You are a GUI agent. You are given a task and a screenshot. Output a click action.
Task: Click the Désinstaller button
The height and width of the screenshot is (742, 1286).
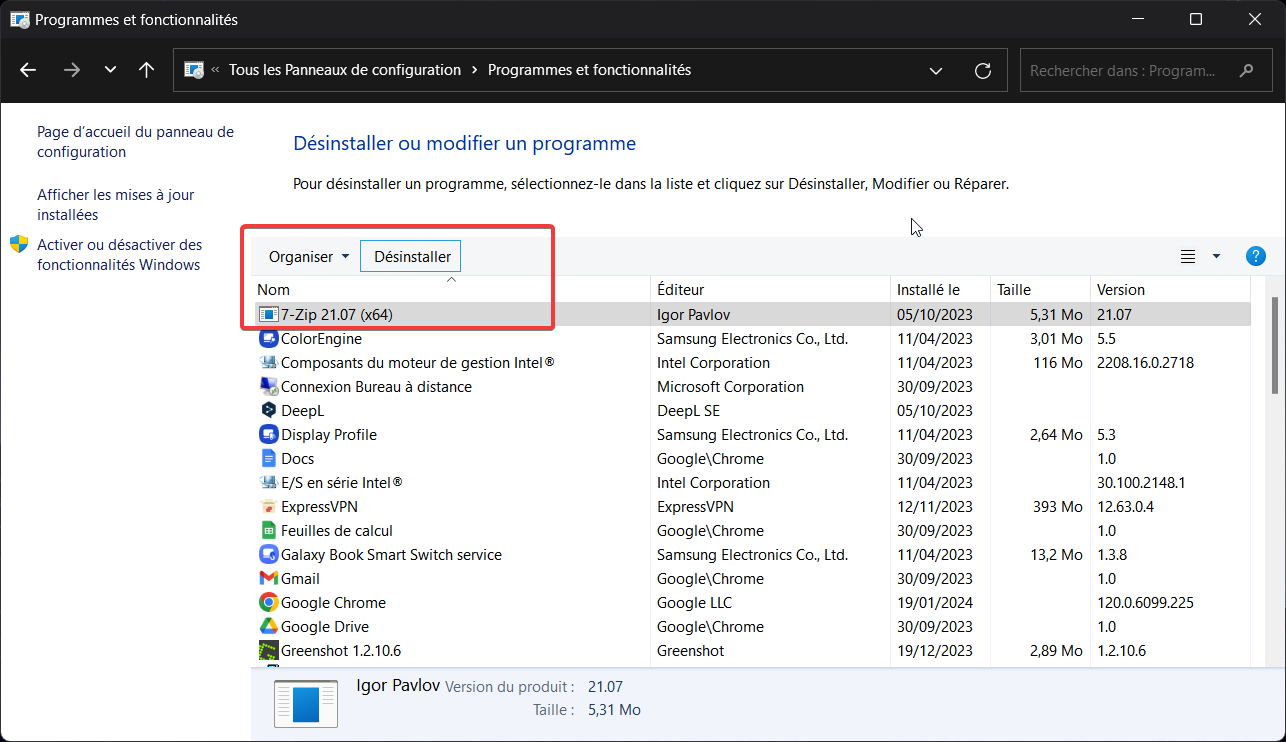pos(411,257)
